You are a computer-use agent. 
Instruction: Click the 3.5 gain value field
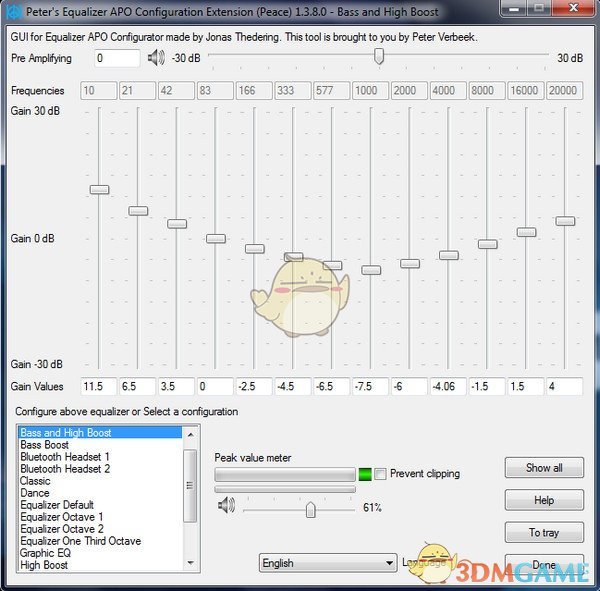(176, 386)
